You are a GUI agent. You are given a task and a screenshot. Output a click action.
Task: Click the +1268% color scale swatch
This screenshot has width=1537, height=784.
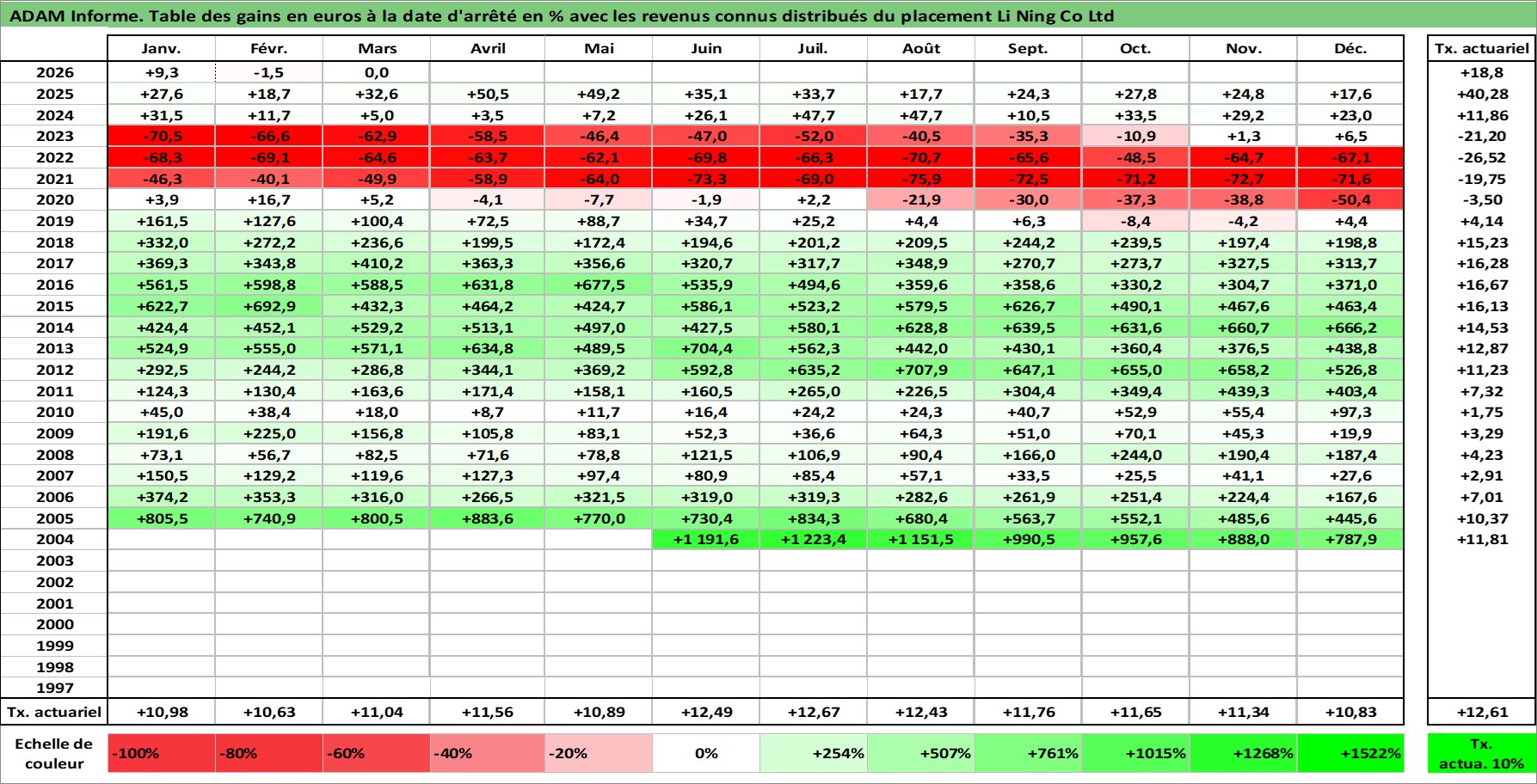1244,753
